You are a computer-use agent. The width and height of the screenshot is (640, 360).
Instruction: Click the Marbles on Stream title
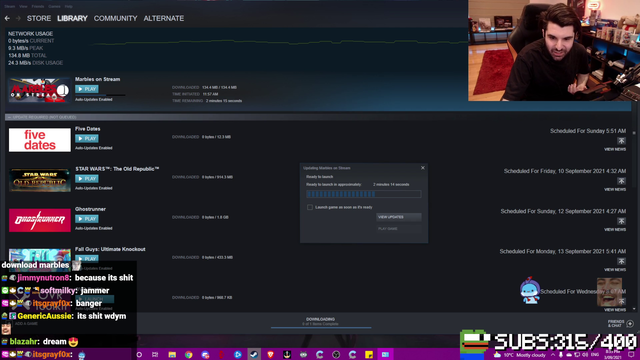pos(97,79)
